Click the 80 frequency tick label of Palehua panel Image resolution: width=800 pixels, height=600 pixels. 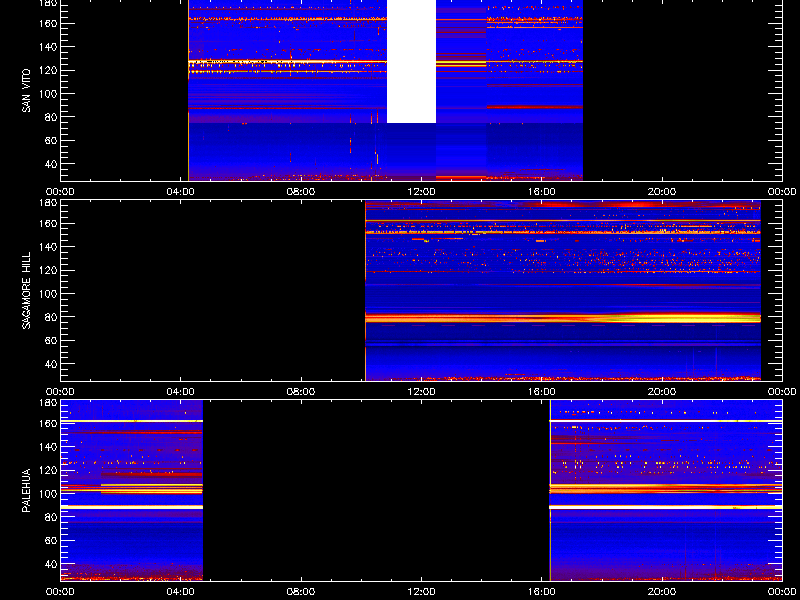click(x=51, y=517)
